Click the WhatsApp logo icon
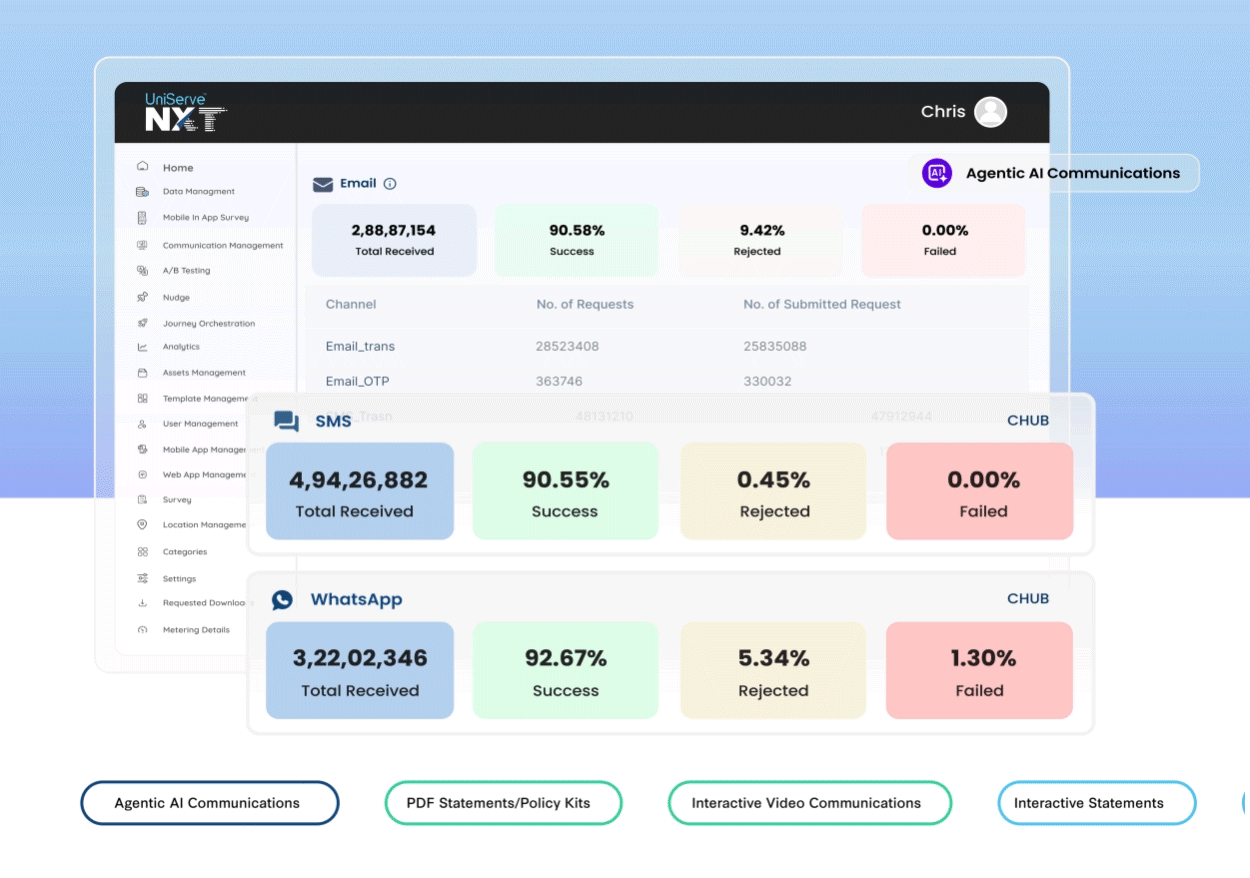 (x=282, y=599)
